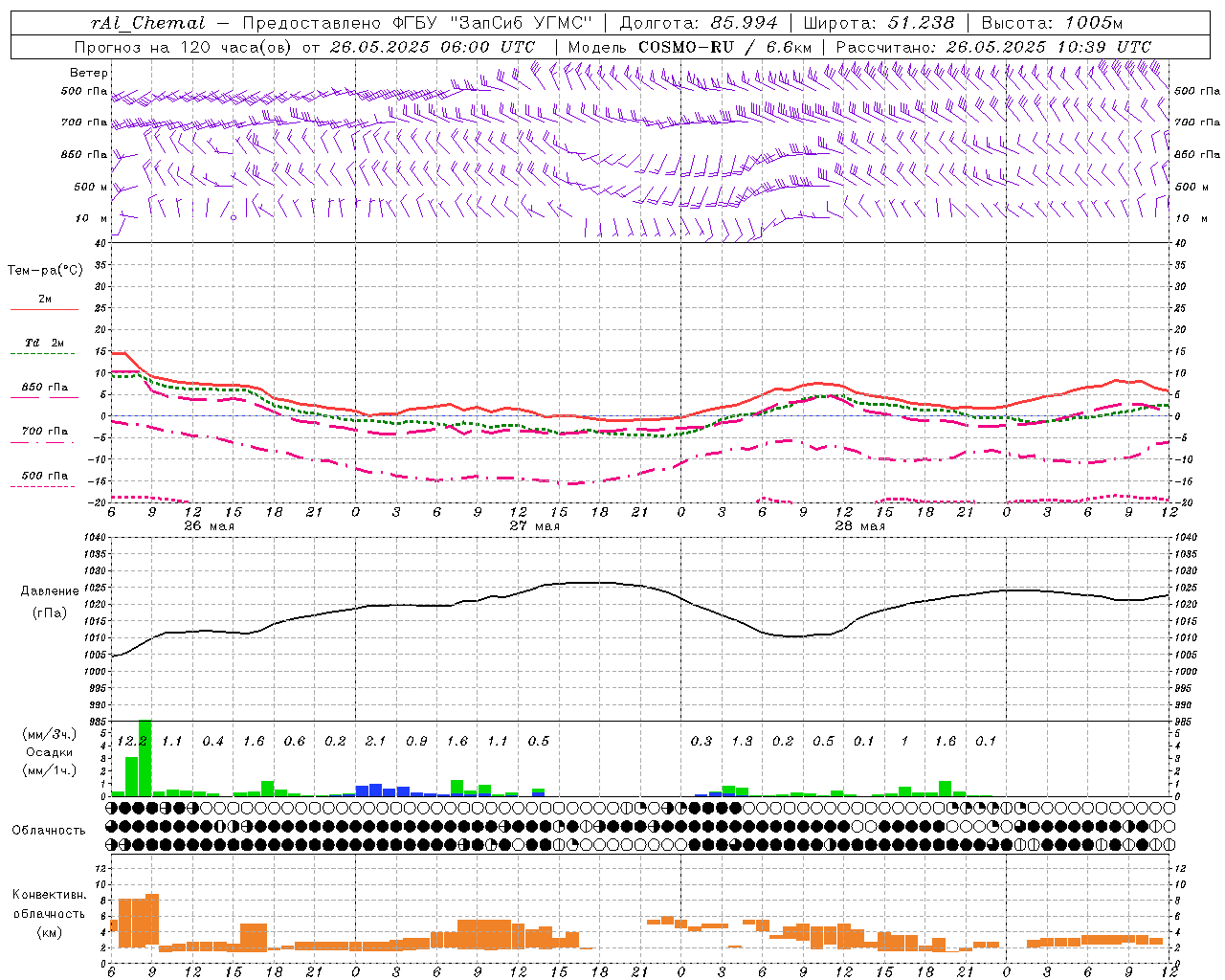Click the Ветер wind panel label

point(89,73)
